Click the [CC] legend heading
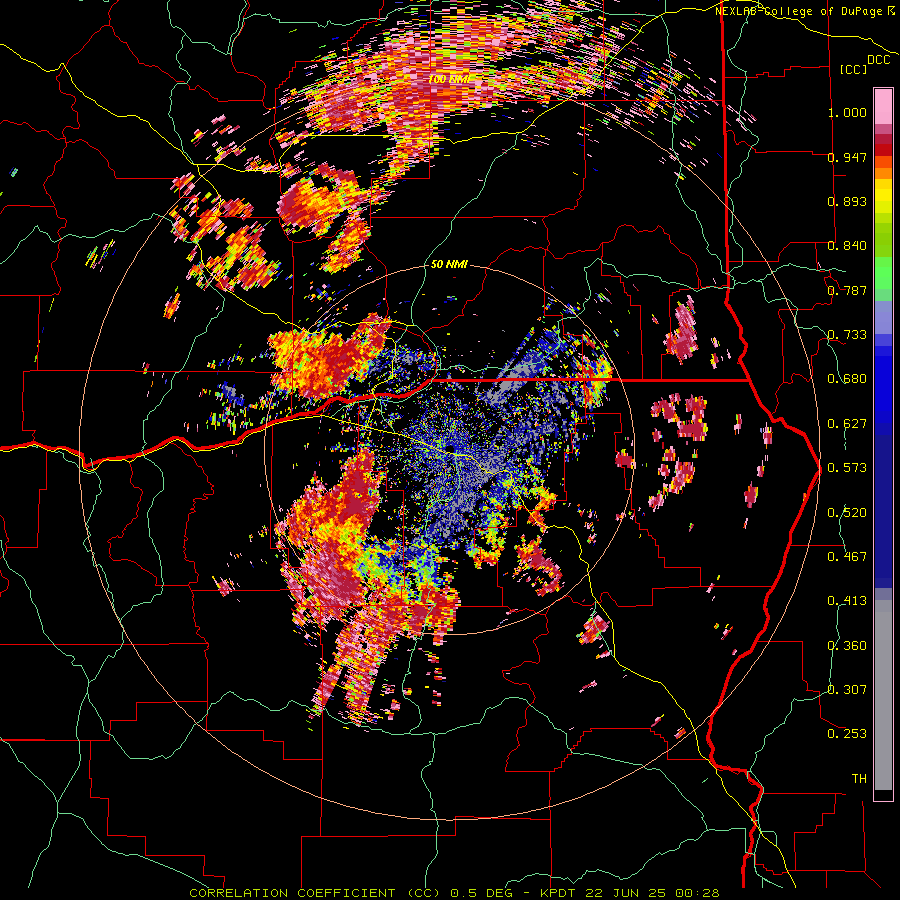Image resolution: width=900 pixels, height=900 pixels. point(853,69)
